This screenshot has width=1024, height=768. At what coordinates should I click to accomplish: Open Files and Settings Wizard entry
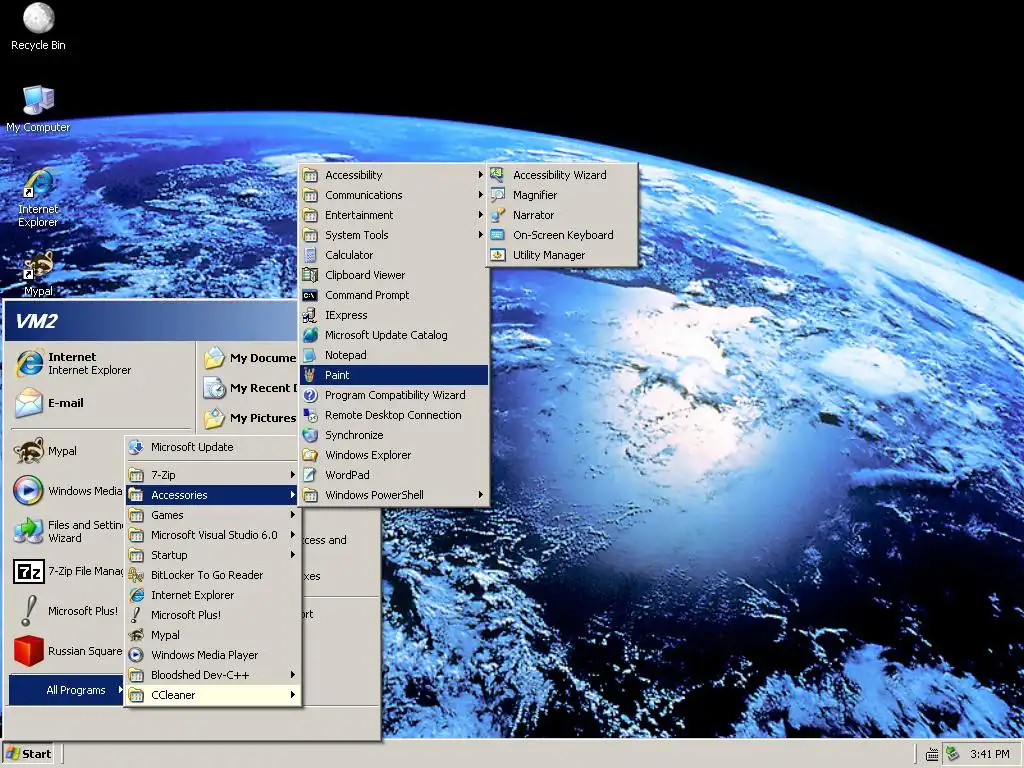[x=68, y=531]
